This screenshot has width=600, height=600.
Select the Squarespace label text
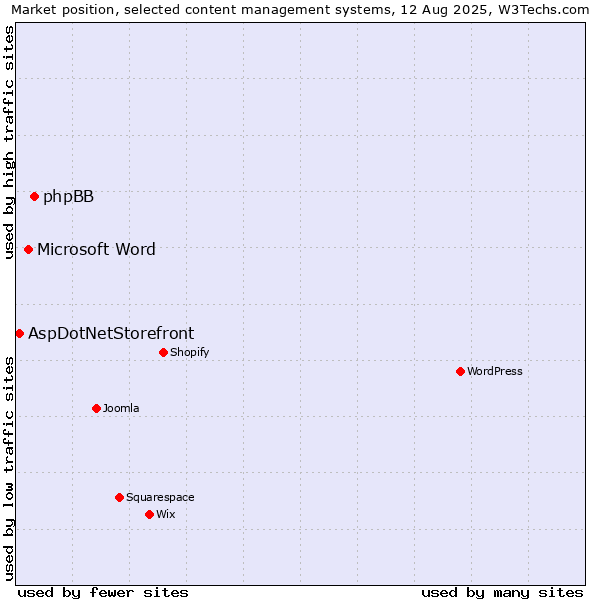click(160, 497)
